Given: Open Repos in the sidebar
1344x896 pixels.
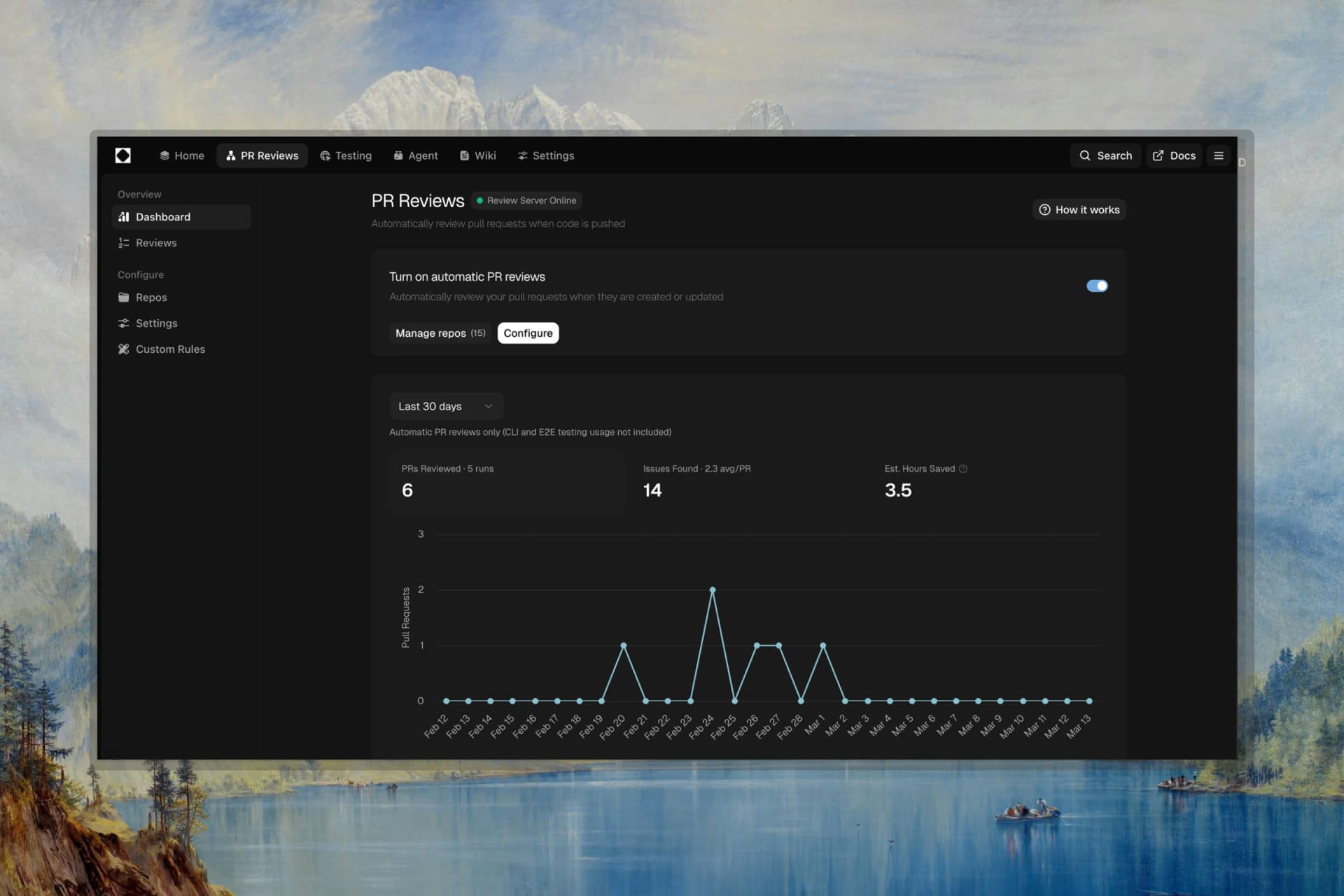Looking at the screenshot, I should [x=181, y=297].
